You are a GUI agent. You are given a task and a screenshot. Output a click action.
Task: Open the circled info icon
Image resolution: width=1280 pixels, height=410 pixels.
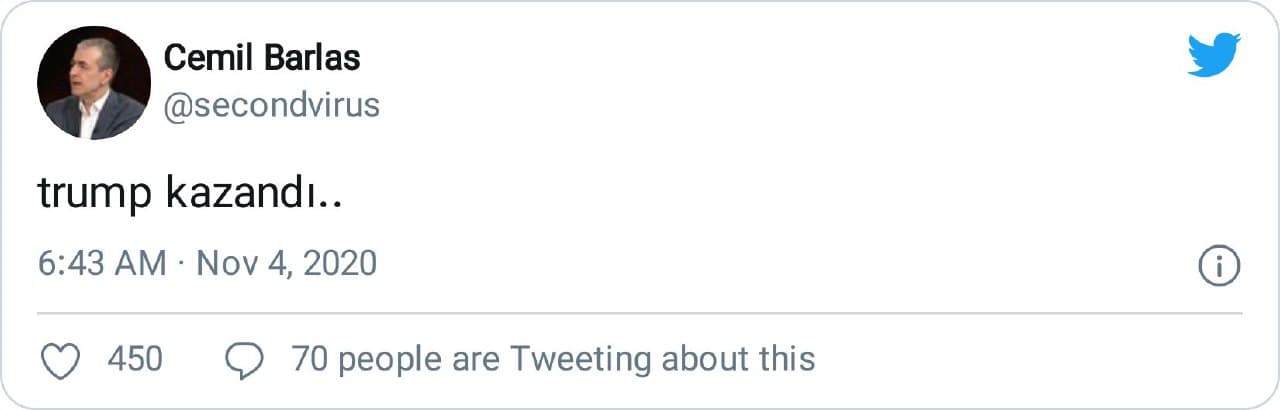coord(1219,266)
